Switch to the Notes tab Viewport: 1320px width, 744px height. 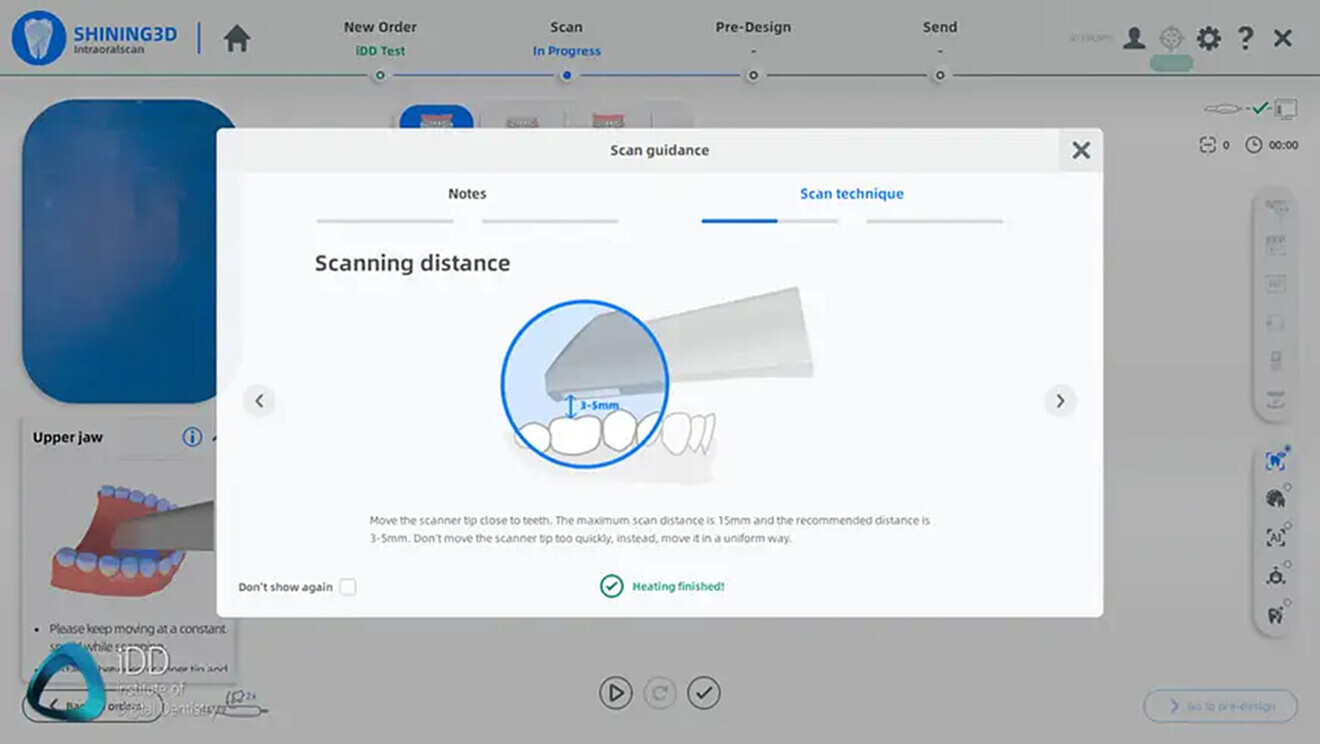coord(467,193)
